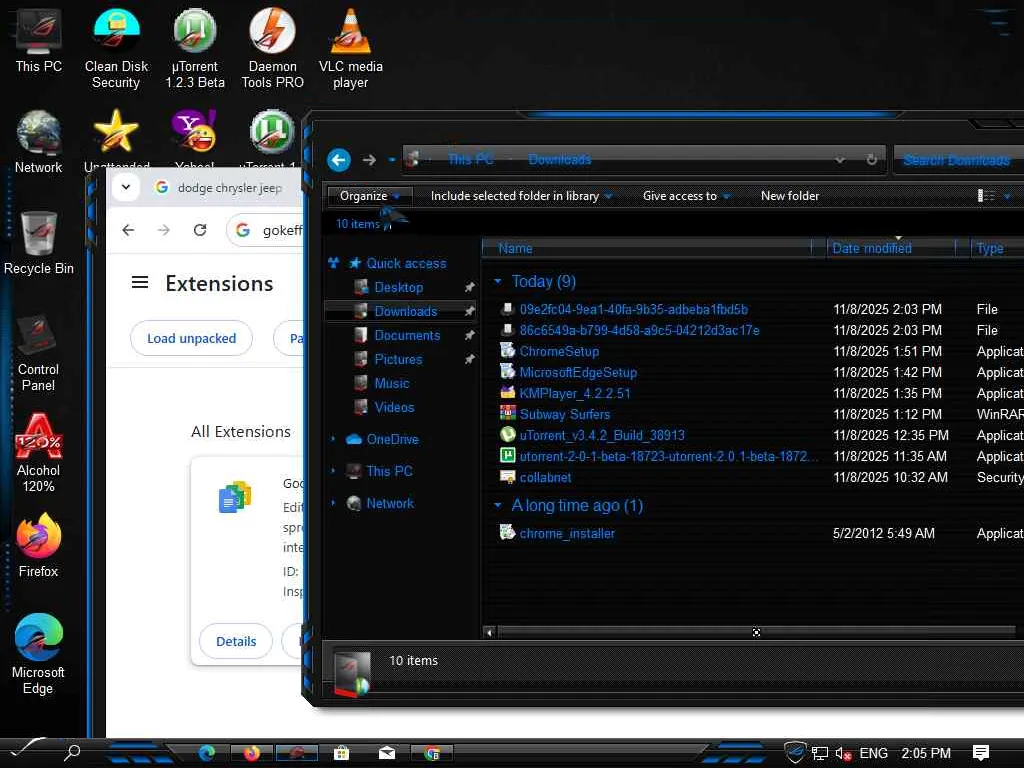This screenshot has height=768, width=1024.
Task: Open the Mail app on taskbar
Action: point(387,754)
